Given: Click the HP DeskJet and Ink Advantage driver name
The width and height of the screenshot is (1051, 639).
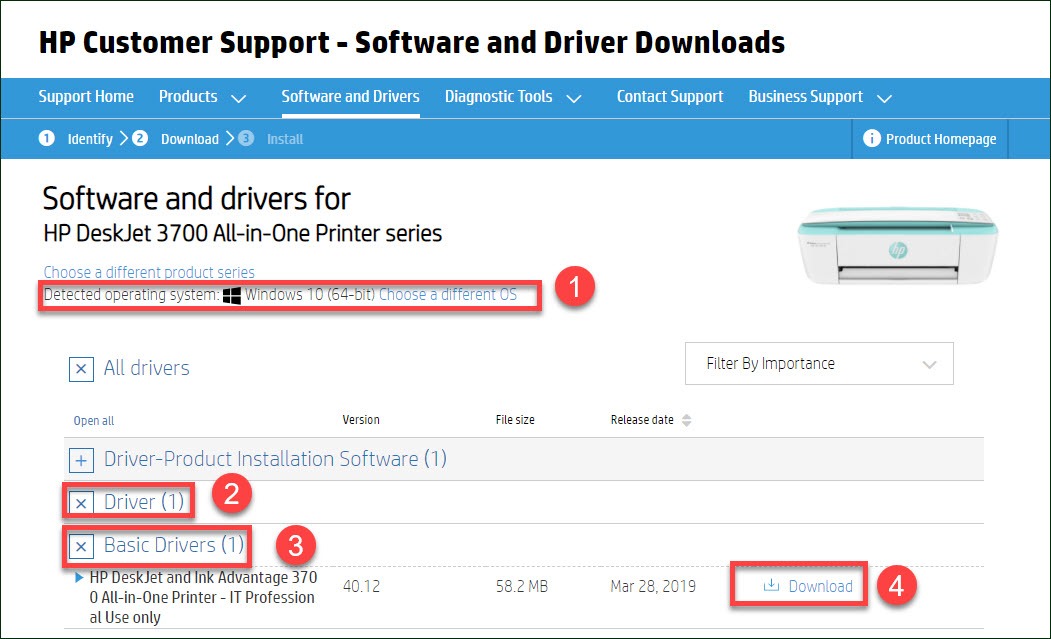Looking at the screenshot, I should coord(203,597).
